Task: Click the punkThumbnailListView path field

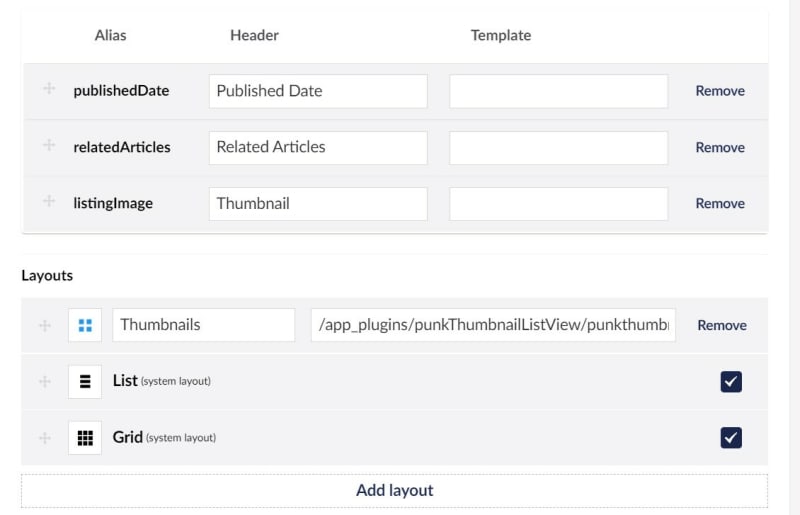Action: [x=493, y=325]
